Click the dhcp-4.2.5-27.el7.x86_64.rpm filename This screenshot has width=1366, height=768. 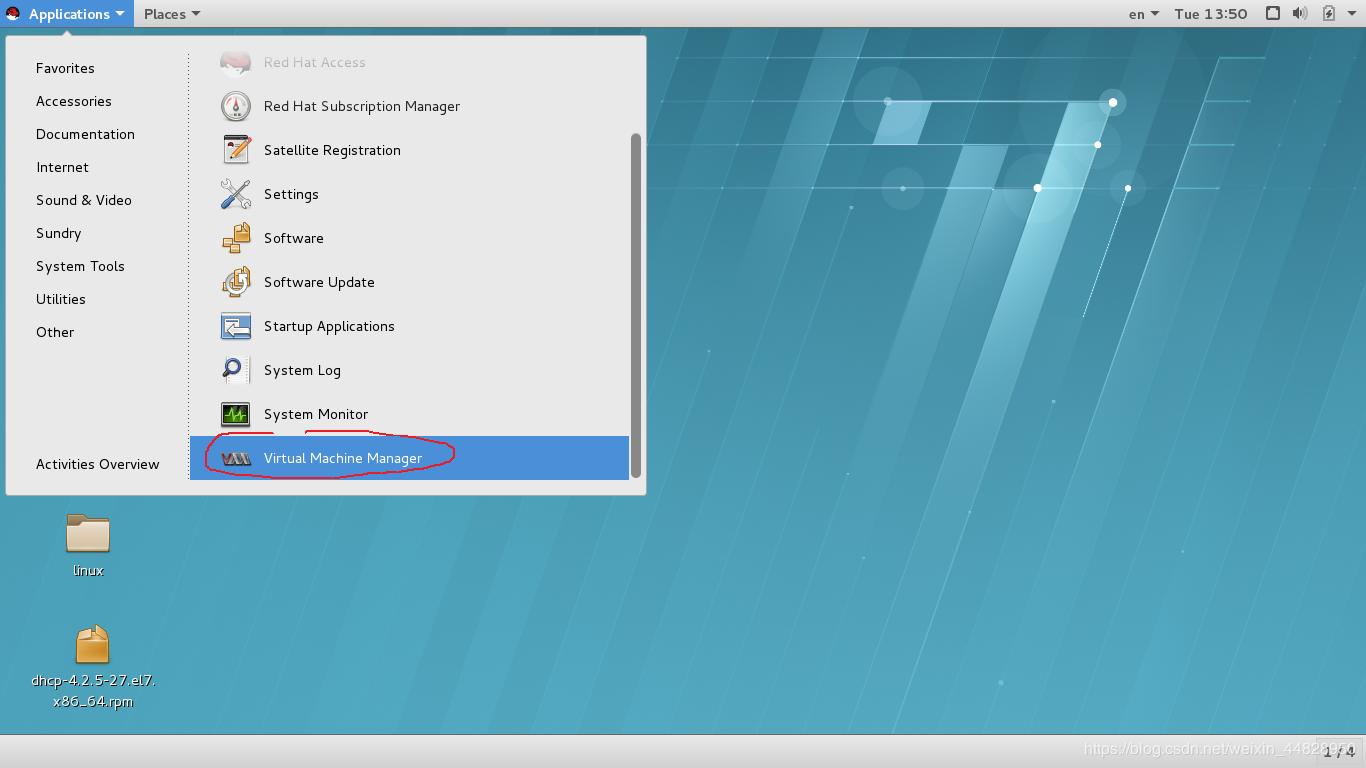click(x=93, y=691)
